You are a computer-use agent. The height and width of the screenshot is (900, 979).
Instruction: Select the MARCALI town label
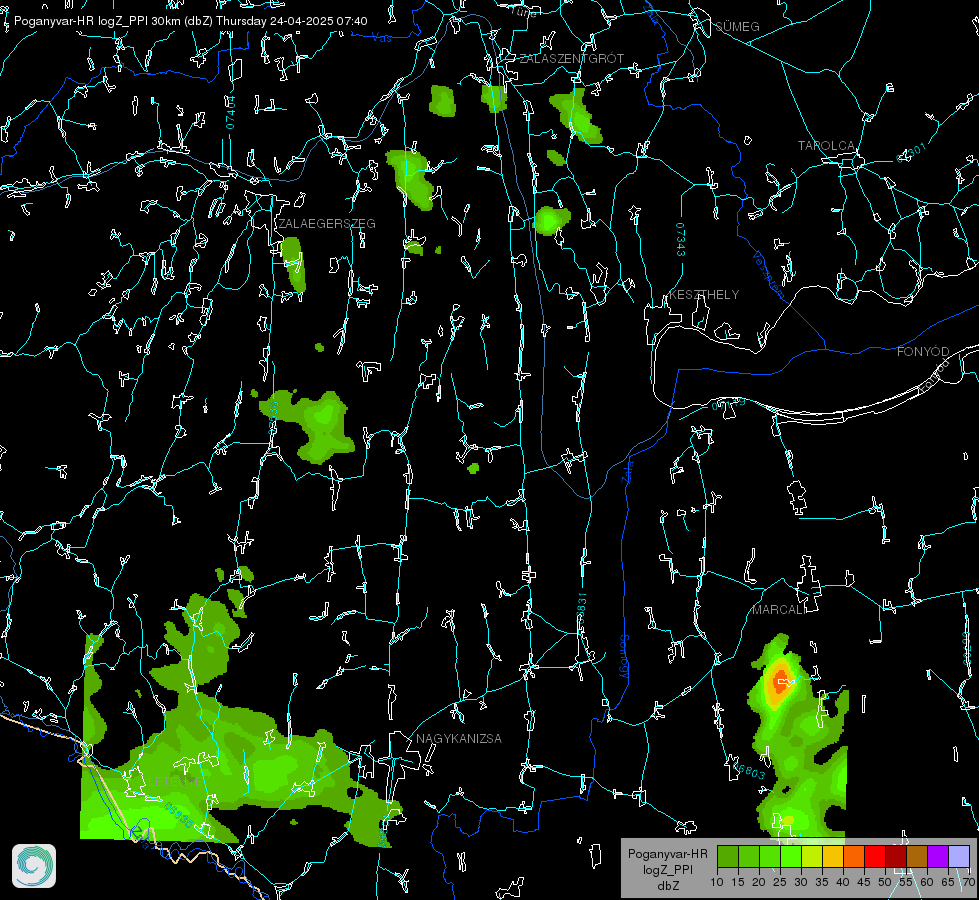[x=779, y=610]
